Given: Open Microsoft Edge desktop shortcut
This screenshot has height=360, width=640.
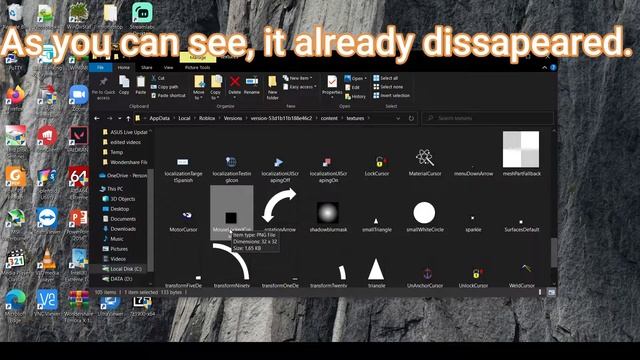Looking at the screenshot, I should 15,305.
